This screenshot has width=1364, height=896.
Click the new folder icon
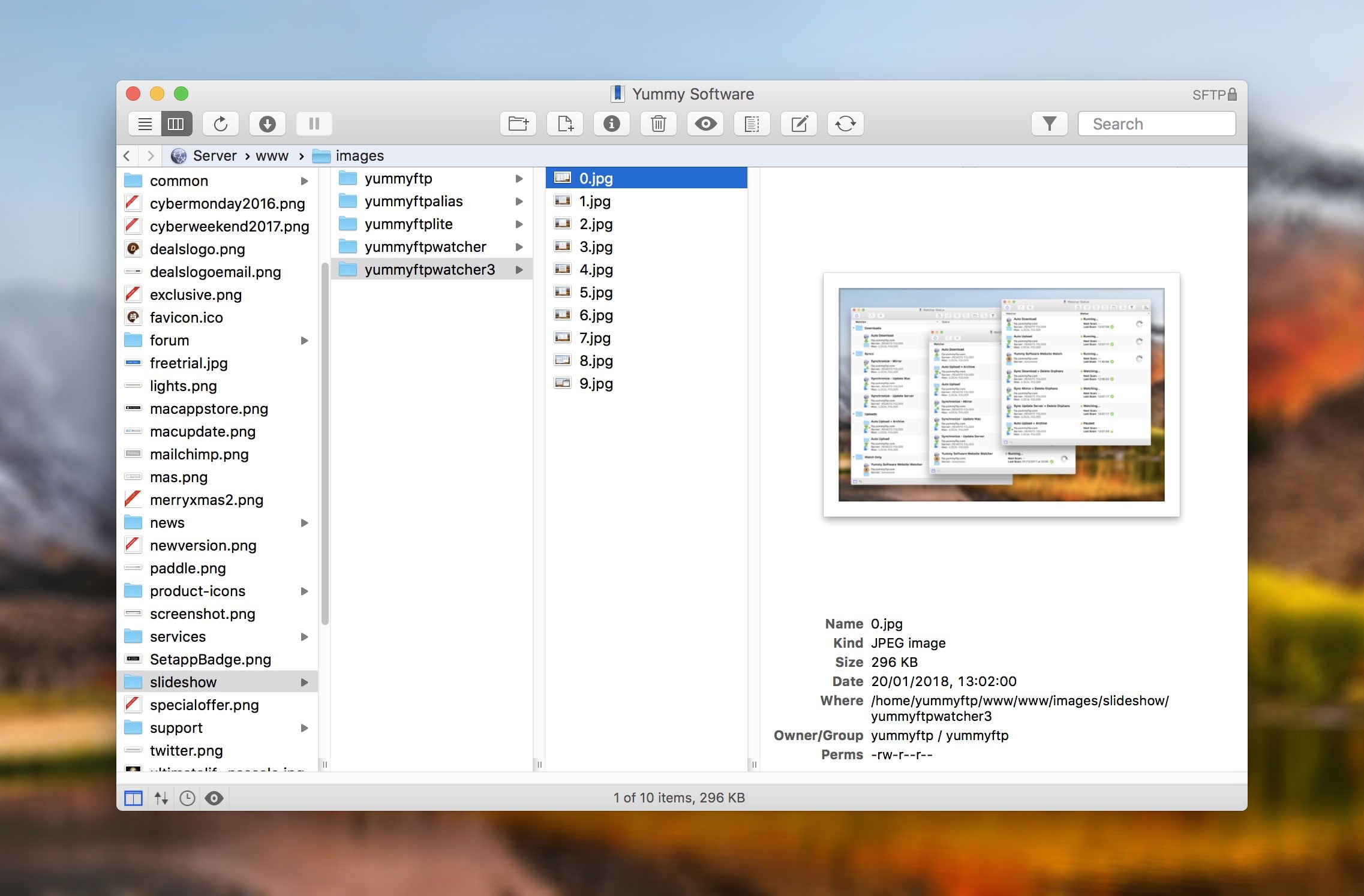[520, 123]
